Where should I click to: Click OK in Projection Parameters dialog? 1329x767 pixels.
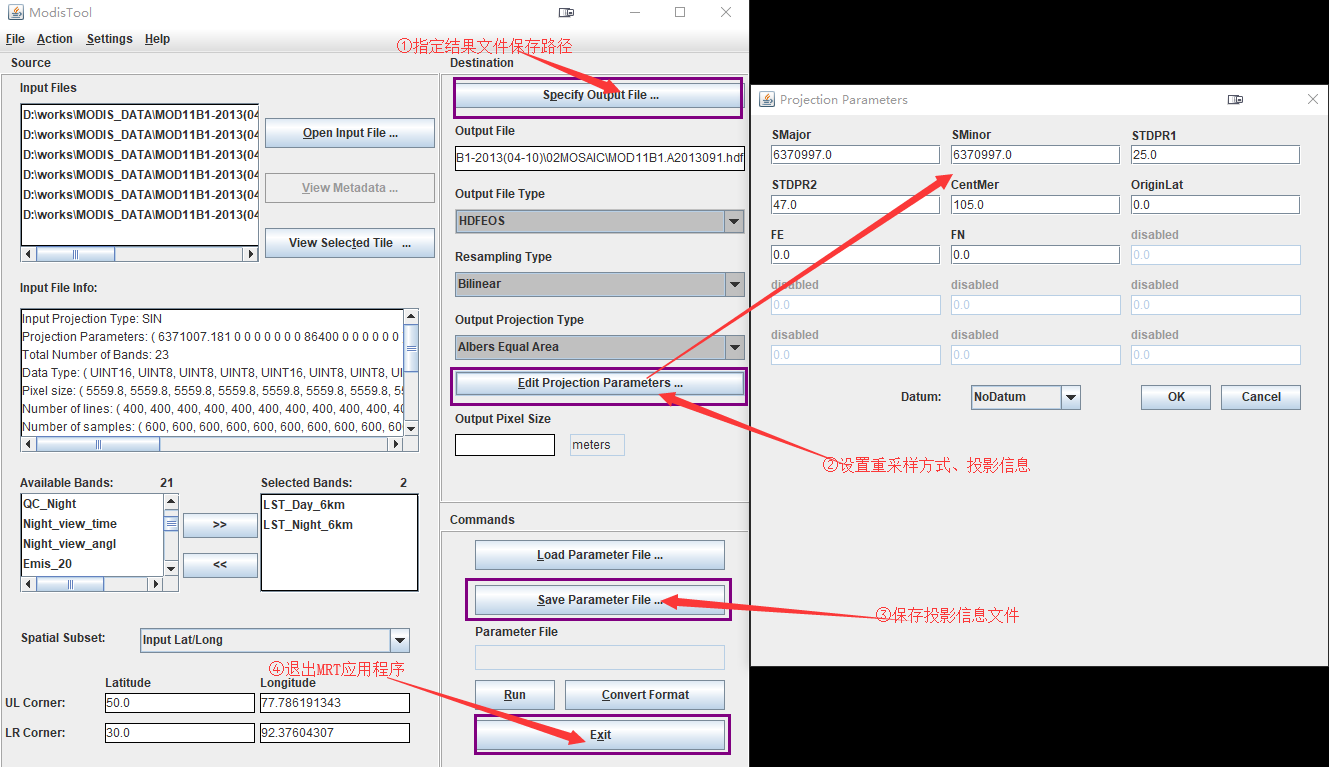coord(1175,397)
